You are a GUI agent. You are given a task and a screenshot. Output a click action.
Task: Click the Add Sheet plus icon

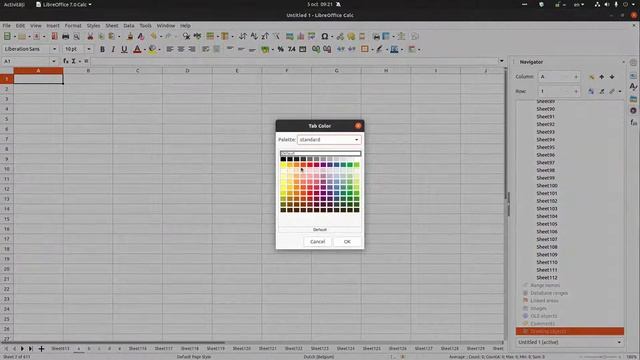41,349
